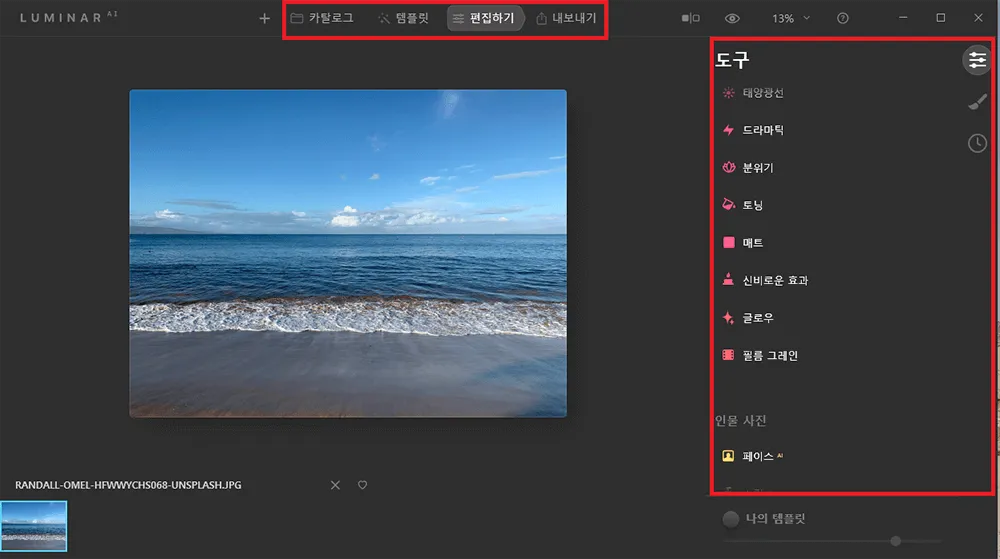This screenshot has height=559, width=1000.
Task: Toggle the eye preview of original
Action: tap(733, 18)
